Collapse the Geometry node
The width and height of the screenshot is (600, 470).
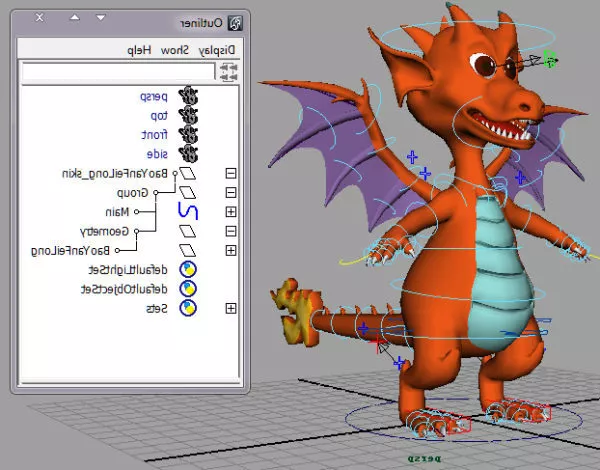231,231
